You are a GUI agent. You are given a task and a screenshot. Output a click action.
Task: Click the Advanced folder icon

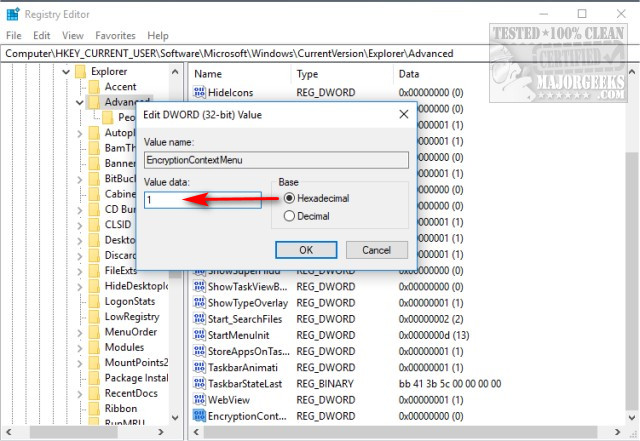pos(94,102)
